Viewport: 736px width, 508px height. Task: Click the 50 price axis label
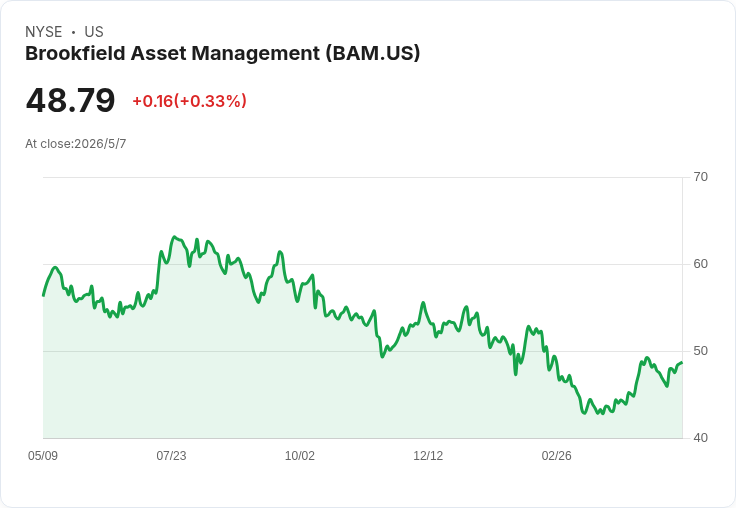tap(700, 351)
